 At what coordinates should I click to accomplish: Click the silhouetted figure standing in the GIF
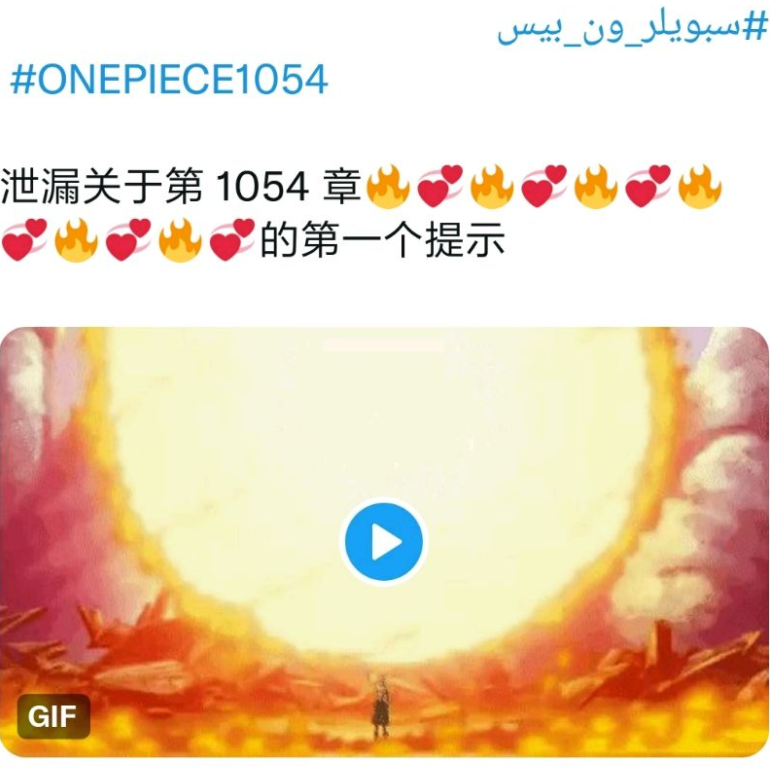380,706
